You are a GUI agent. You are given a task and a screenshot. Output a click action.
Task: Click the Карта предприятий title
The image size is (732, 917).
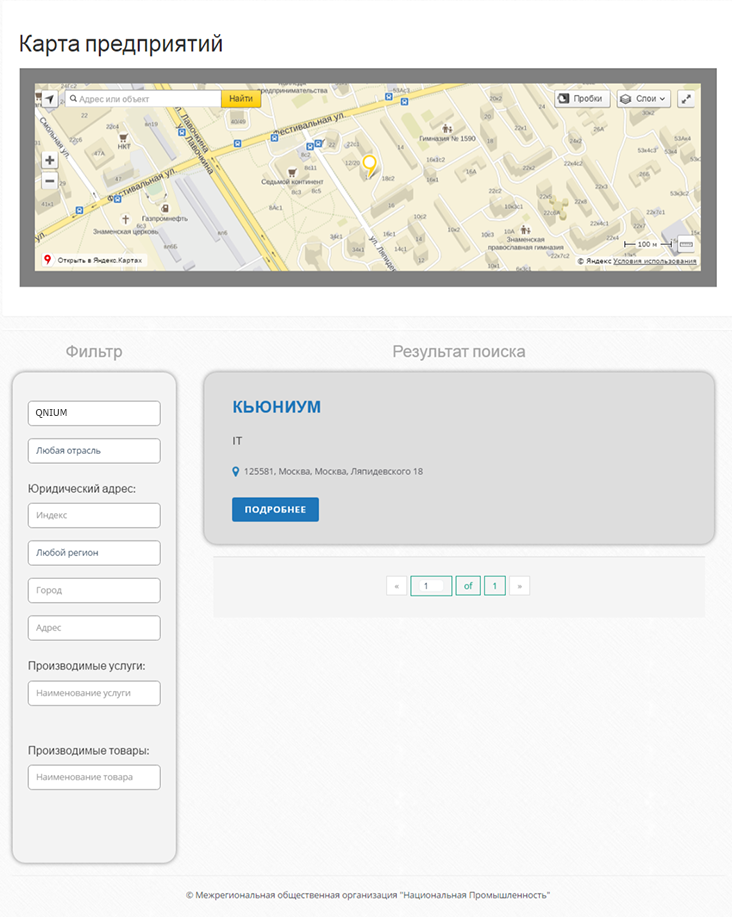click(x=120, y=44)
